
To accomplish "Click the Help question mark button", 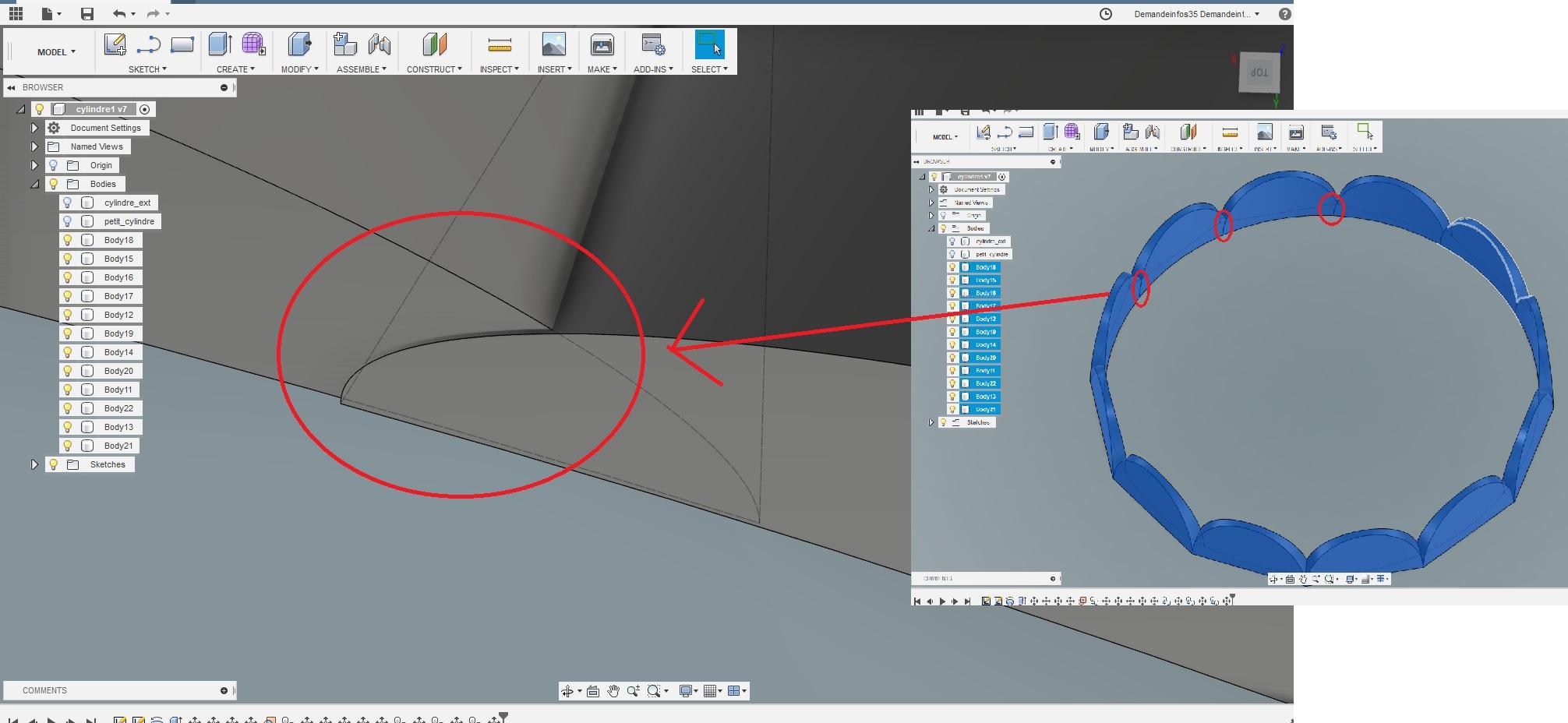I will [x=1285, y=14].
